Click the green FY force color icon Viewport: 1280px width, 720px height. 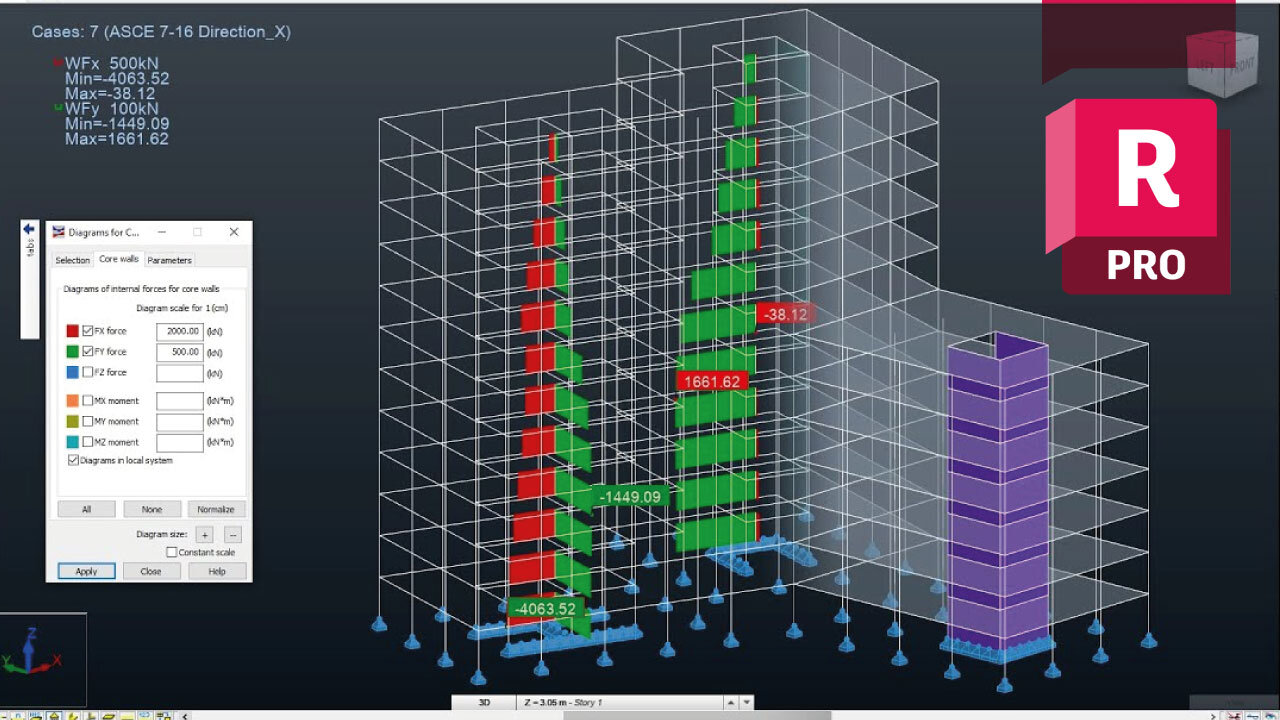click(71, 352)
